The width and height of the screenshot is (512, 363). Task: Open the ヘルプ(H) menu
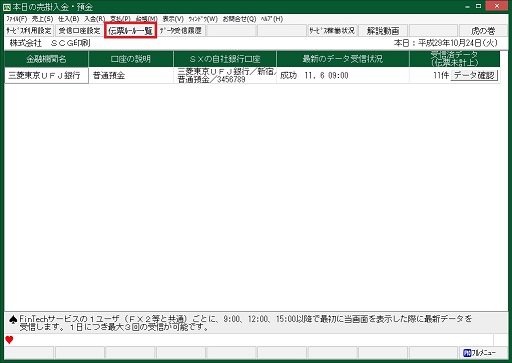tap(272, 19)
